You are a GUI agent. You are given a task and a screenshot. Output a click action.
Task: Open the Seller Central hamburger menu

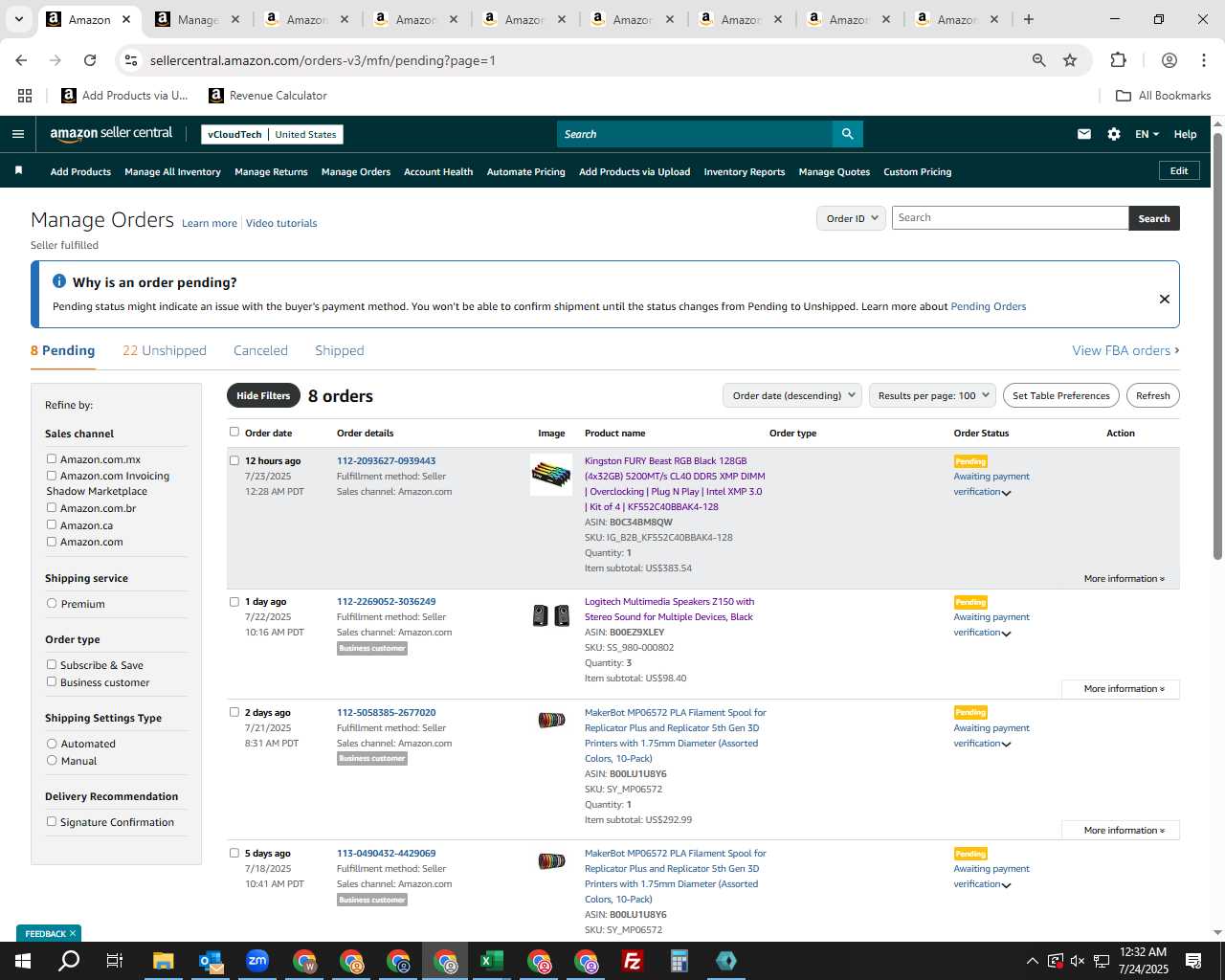tap(17, 134)
